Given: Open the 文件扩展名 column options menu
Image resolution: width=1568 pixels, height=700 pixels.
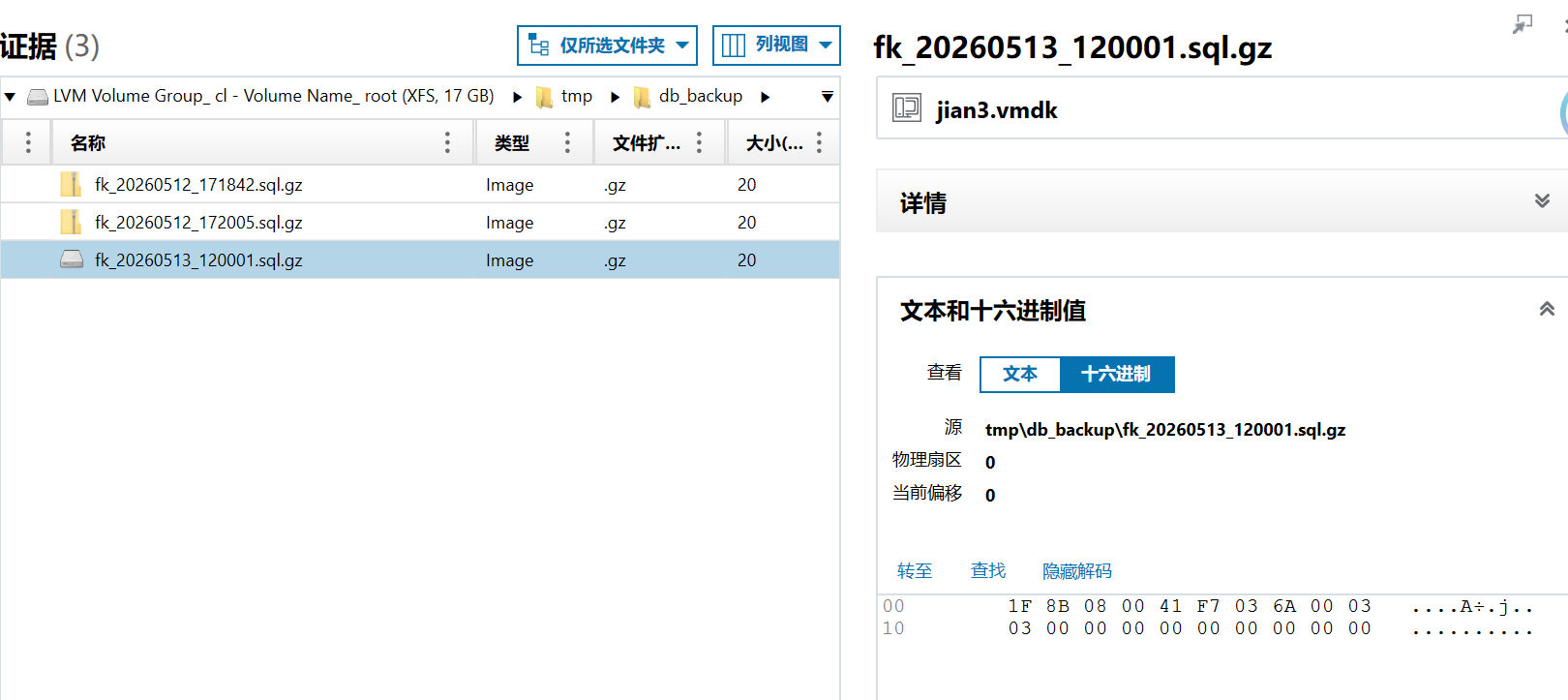Looking at the screenshot, I should (x=699, y=142).
